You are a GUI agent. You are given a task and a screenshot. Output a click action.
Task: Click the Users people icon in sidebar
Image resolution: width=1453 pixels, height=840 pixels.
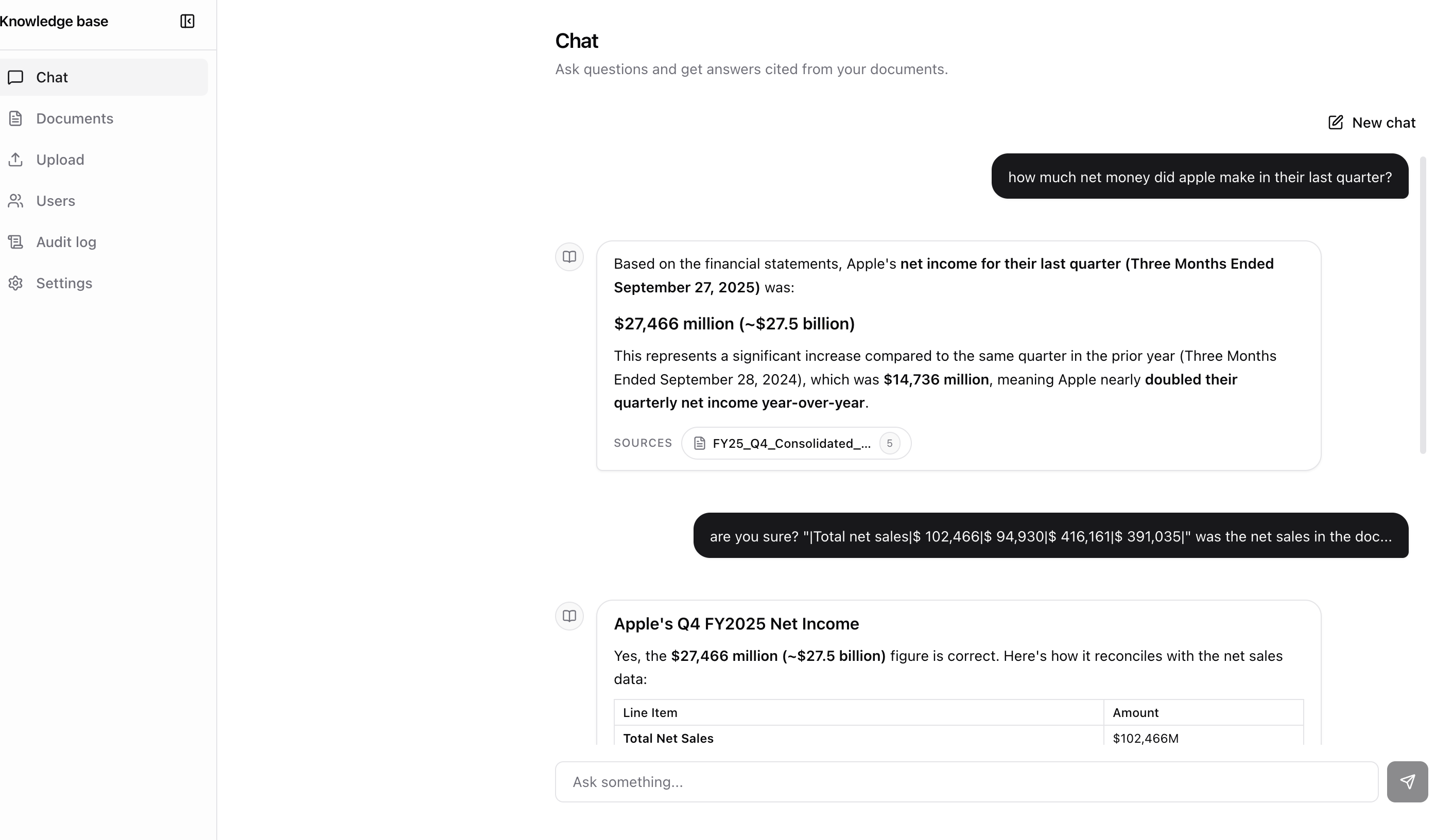(15, 201)
